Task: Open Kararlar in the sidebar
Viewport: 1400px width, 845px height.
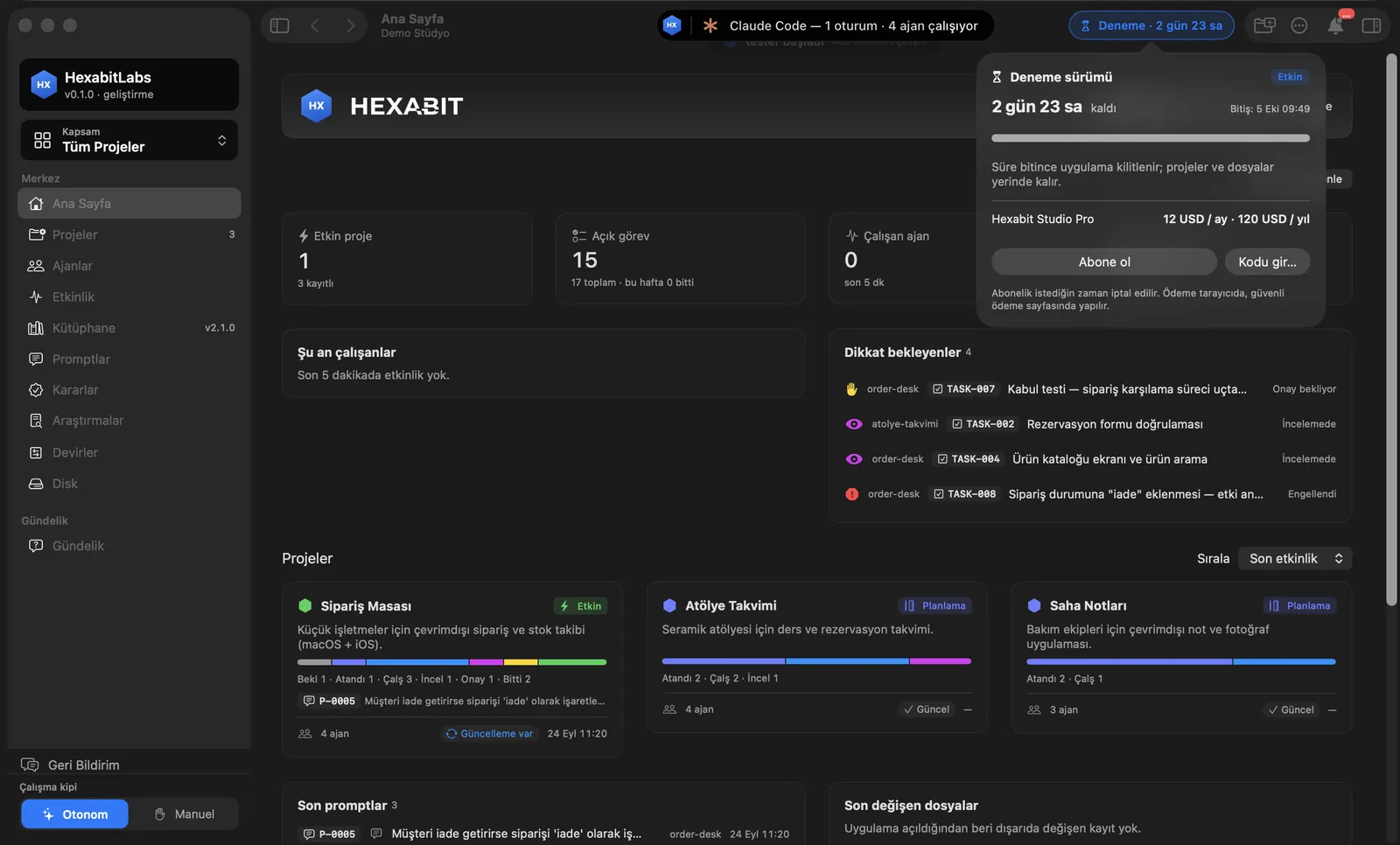Action: click(129, 390)
